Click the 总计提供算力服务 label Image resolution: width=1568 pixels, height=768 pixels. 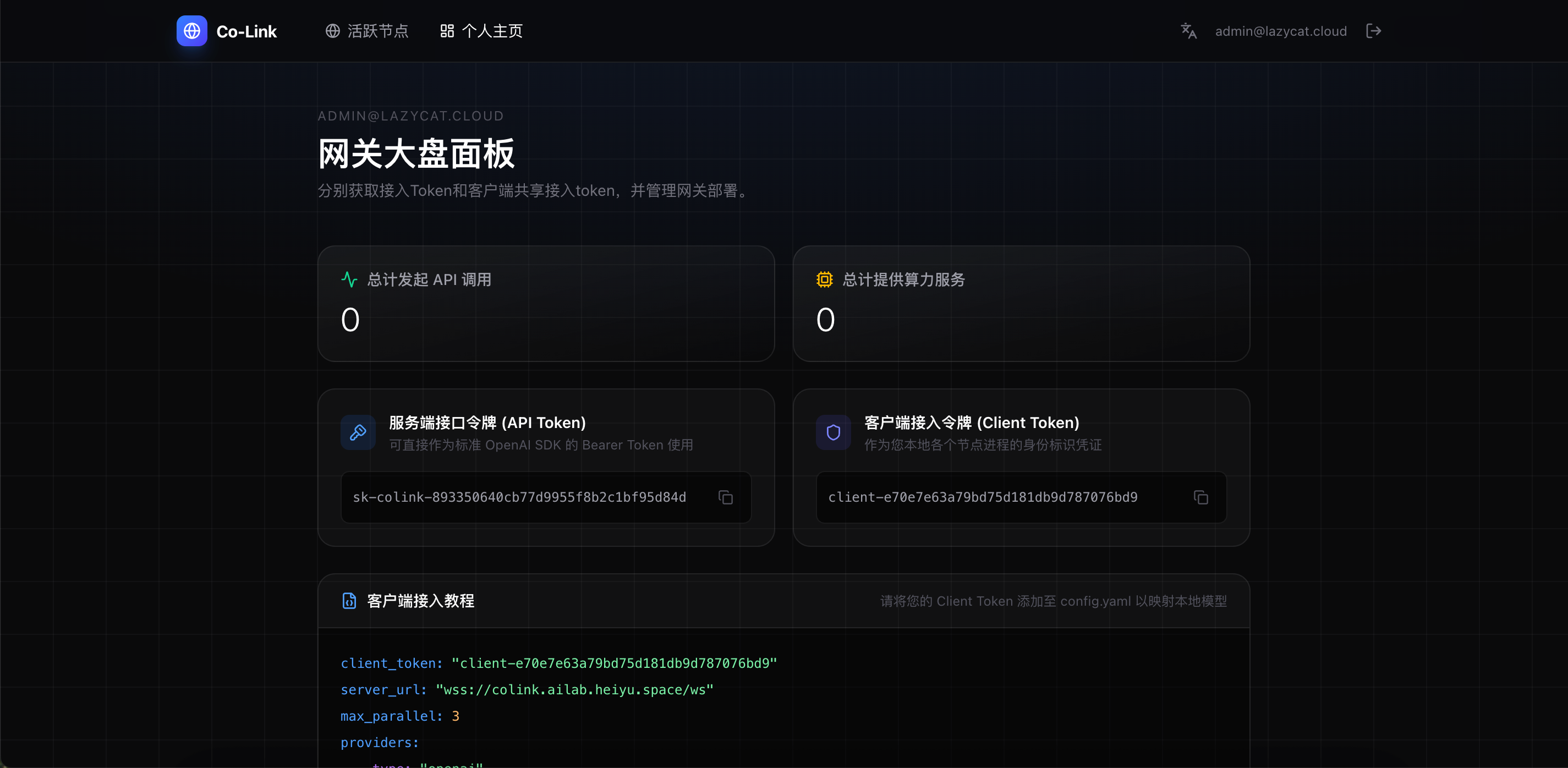(x=904, y=279)
